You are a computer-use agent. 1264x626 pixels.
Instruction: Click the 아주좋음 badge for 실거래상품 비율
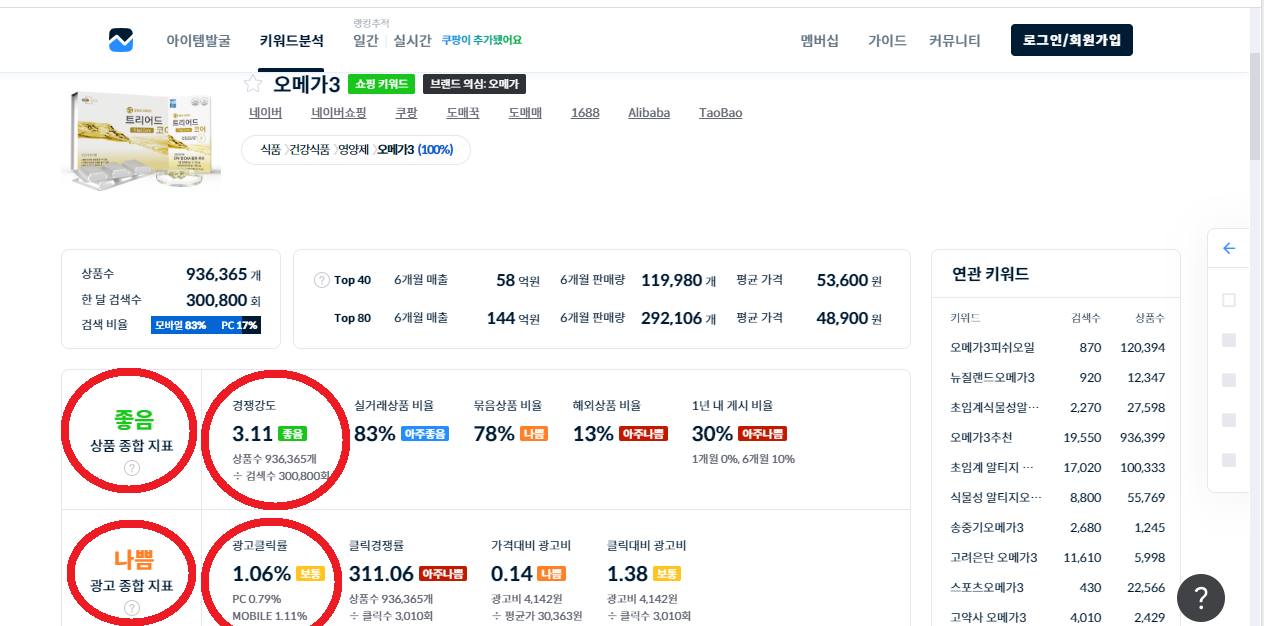point(424,434)
